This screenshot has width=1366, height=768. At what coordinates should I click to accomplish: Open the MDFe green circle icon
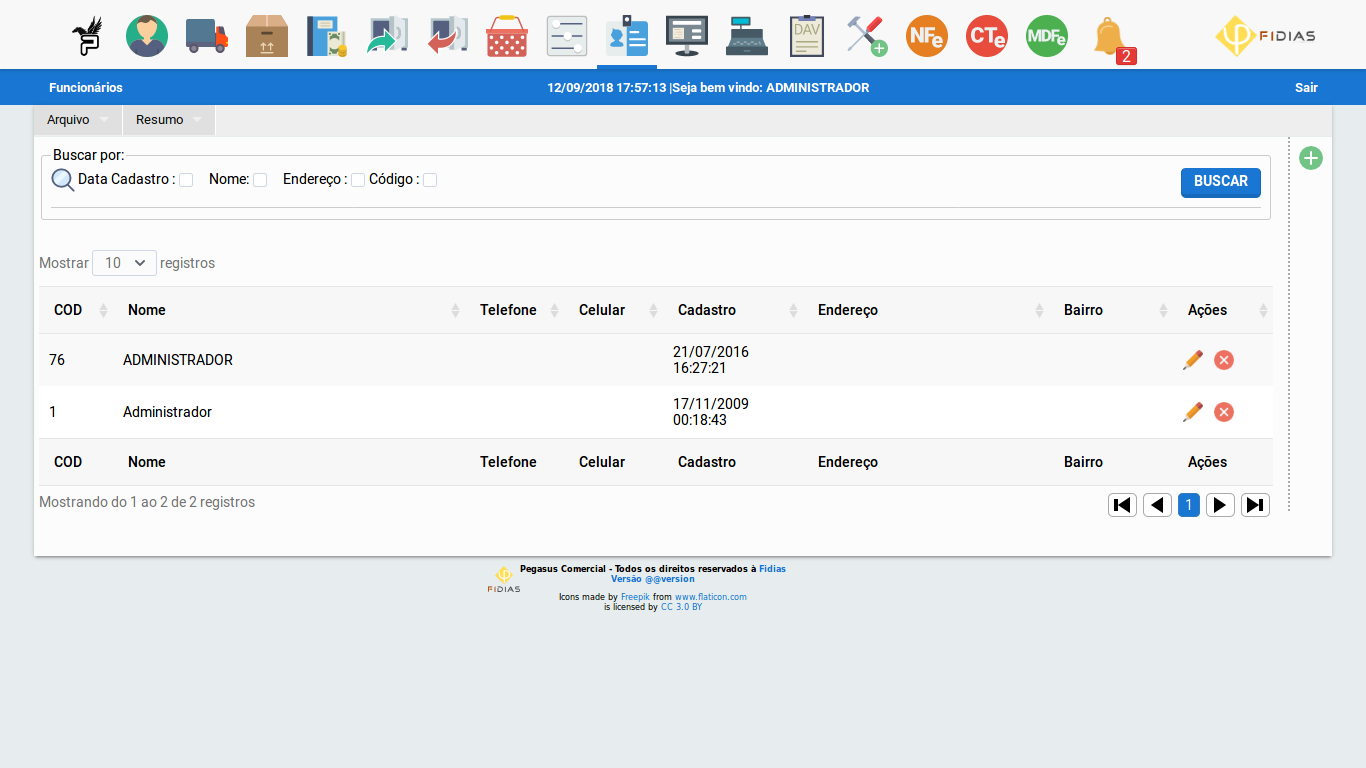[1047, 36]
